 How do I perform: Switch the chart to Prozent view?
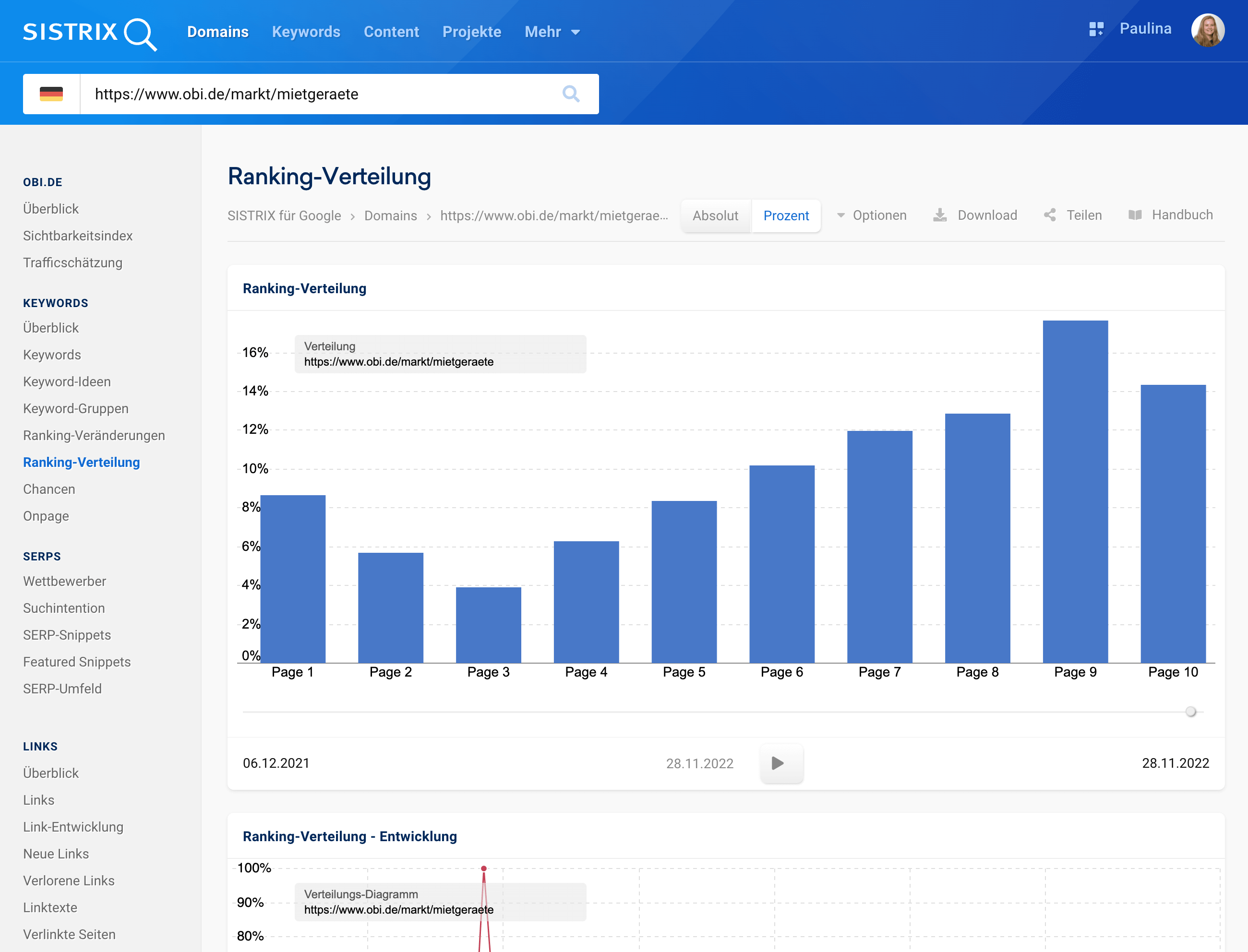(786, 216)
